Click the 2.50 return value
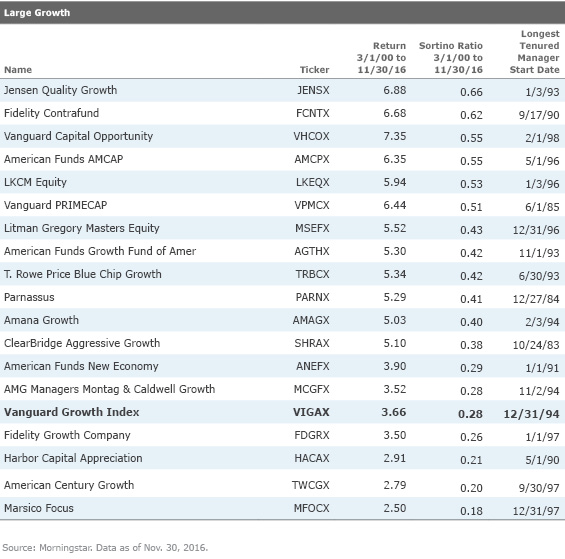 pyautogui.click(x=395, y=508)
